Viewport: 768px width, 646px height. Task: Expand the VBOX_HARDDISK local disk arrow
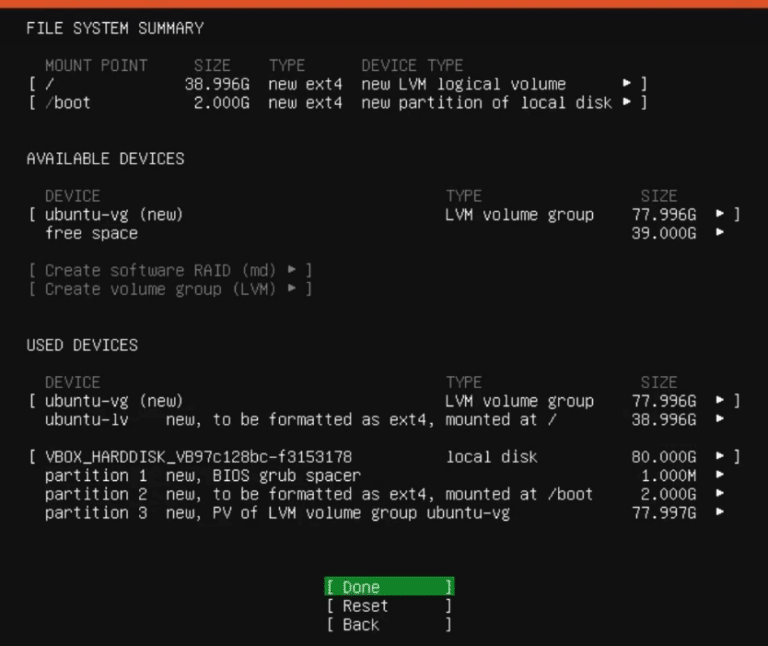(720, 457)
